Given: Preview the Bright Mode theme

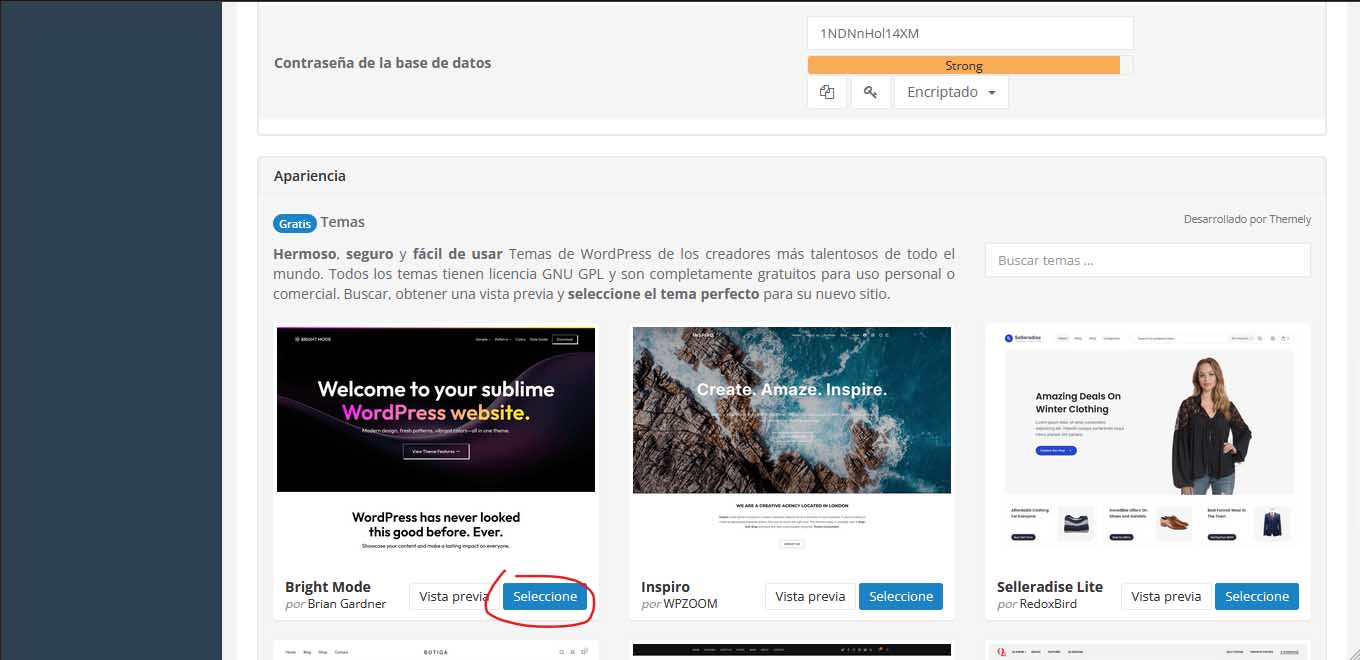Looking at the screenshot, I should point(454,596).
